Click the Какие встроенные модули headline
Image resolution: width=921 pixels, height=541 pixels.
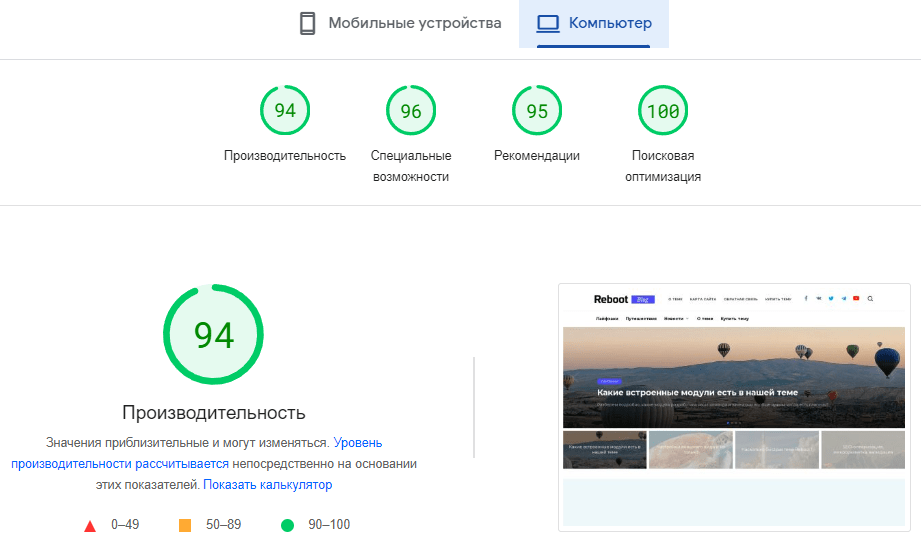pyautogui.click(x=698, y=392)
